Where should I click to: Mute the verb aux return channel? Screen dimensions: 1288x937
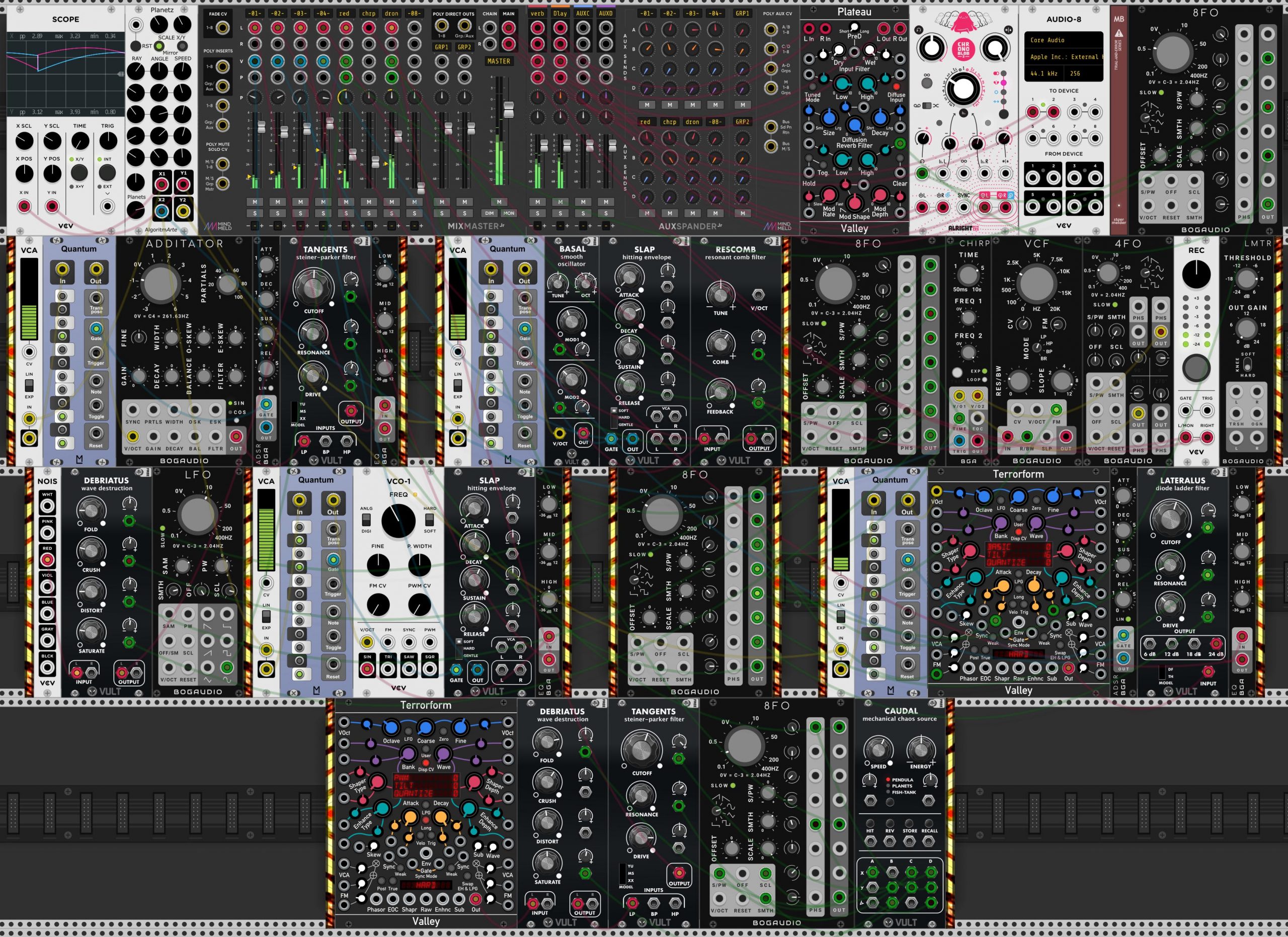click(537, 202)
